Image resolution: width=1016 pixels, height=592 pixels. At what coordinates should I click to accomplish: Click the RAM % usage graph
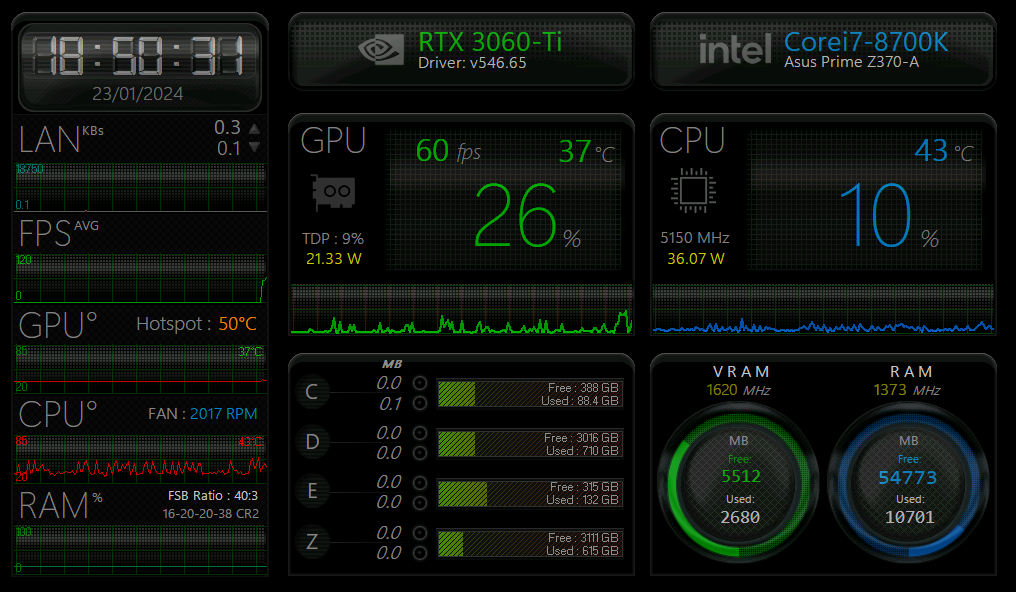coord(140,550)
